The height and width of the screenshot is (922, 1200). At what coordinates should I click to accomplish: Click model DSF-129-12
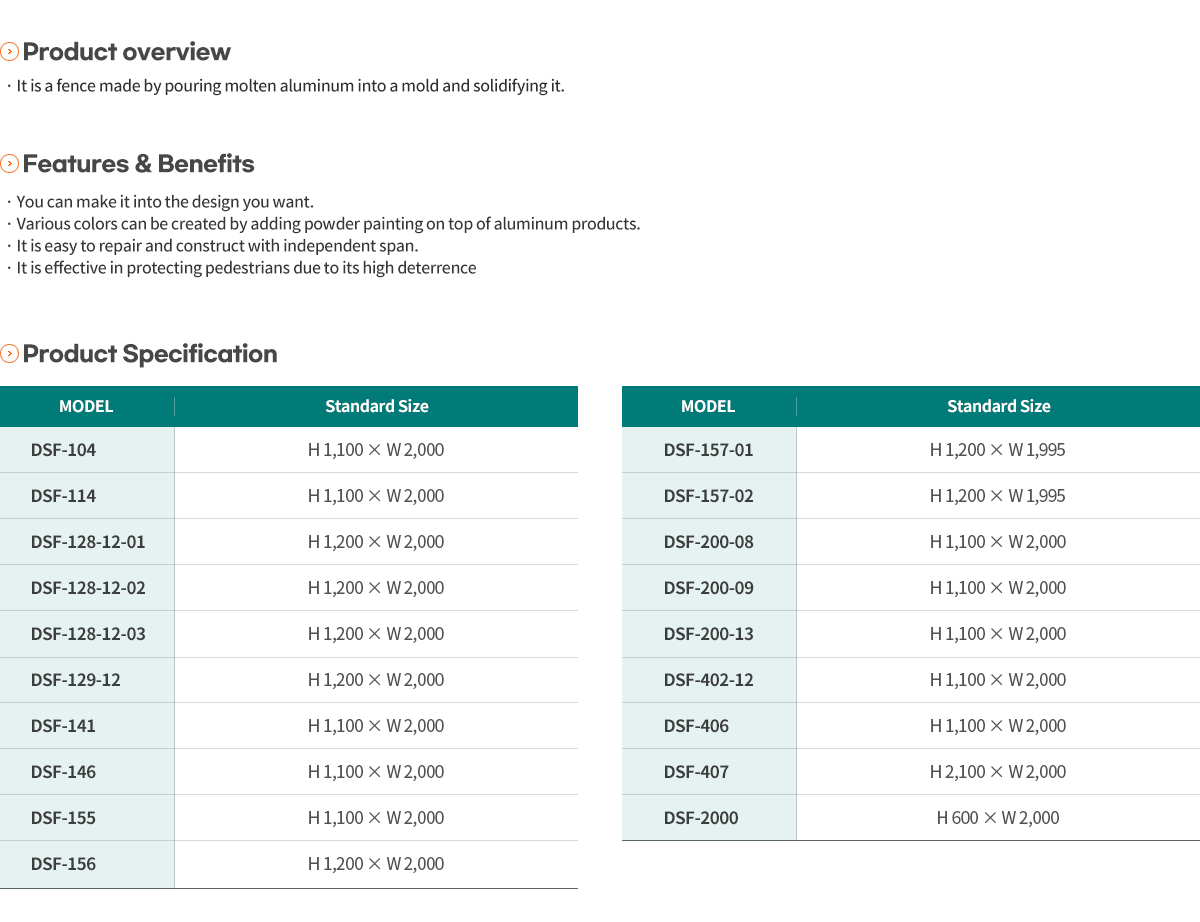75,680
